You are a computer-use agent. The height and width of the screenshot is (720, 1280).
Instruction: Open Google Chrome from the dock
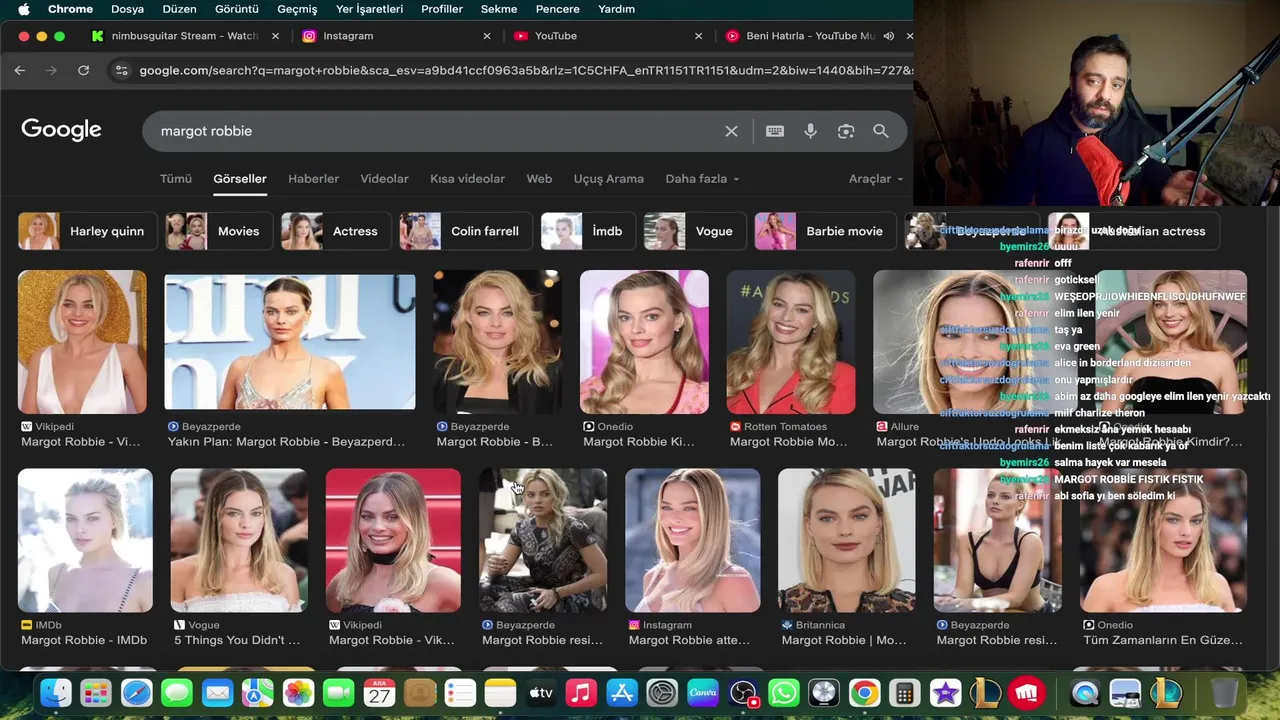[x=864, y=692]
